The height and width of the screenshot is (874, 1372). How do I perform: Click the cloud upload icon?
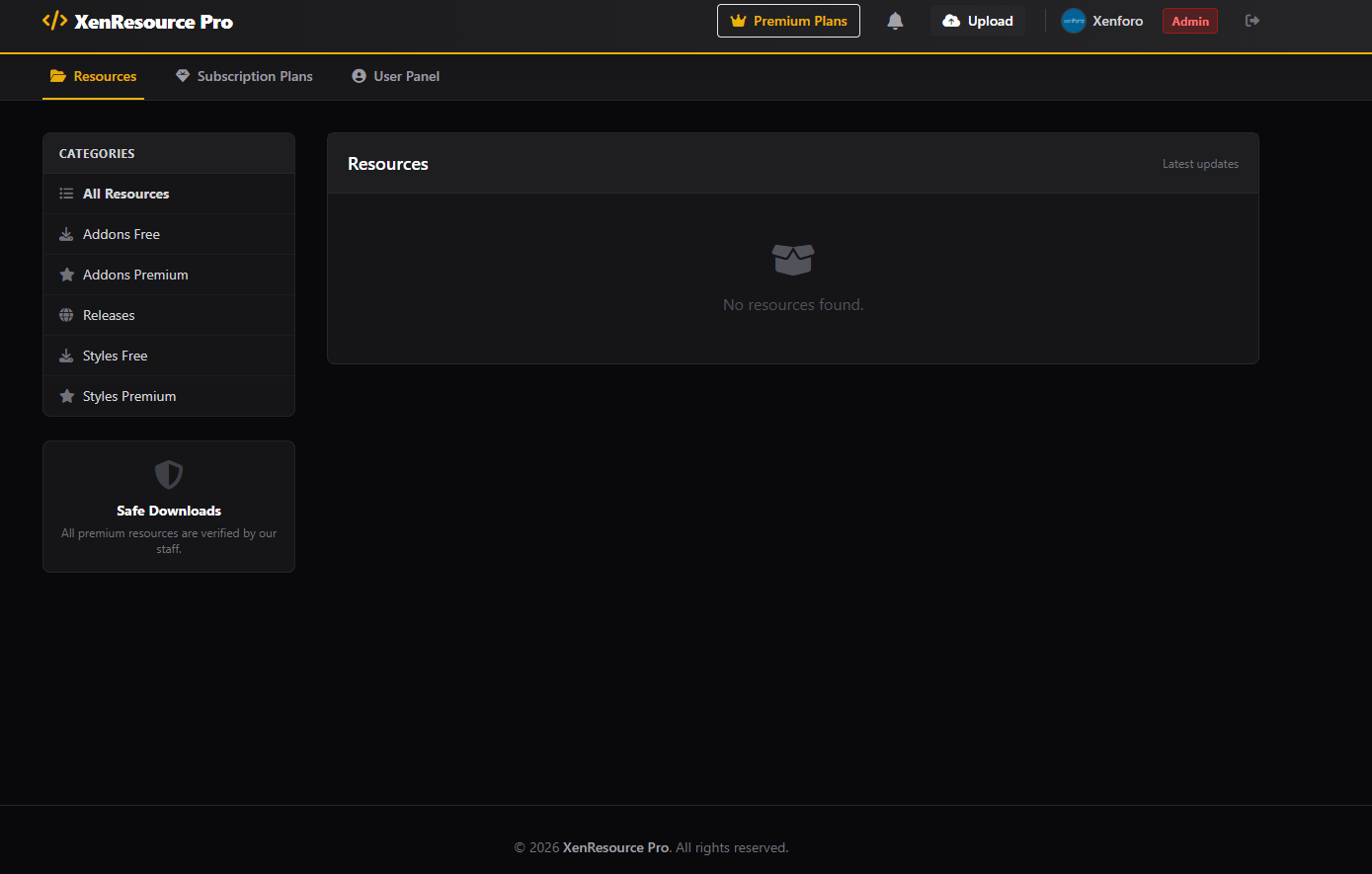point(951,21)
